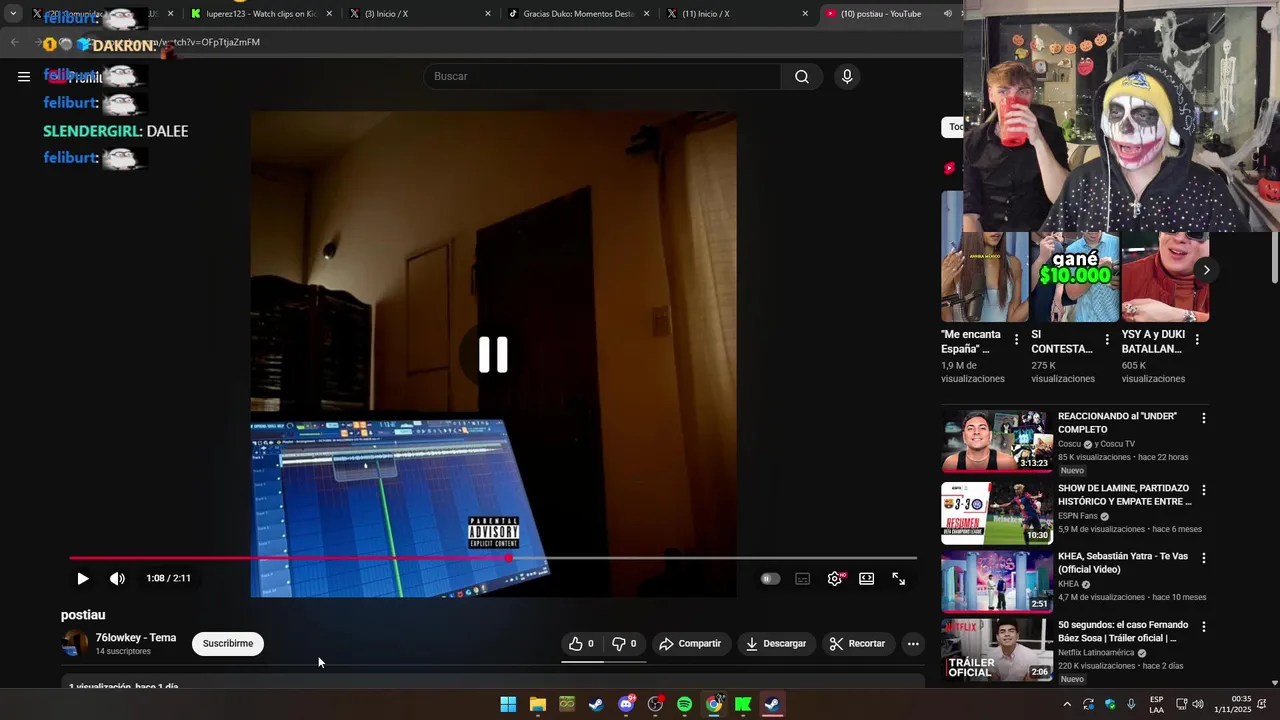Open tray volume speaker icon
The width and height of the screenshot is (1280, 720).
click(x=1198, y=704)
